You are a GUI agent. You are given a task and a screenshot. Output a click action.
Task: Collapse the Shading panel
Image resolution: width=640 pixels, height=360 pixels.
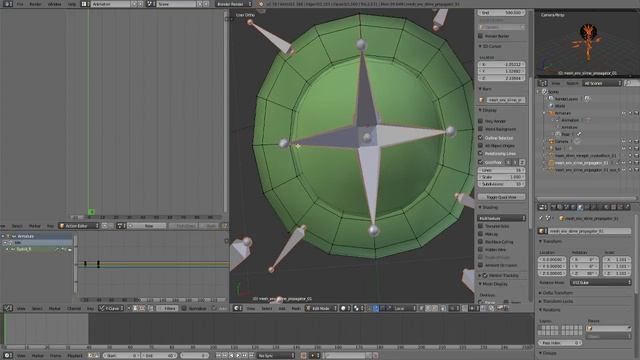489,207
